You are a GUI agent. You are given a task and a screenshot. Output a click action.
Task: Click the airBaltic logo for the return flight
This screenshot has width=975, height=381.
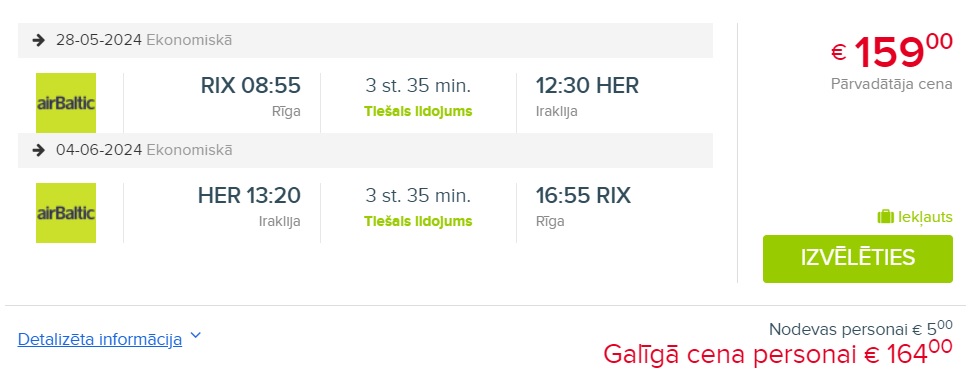(66, 213)
